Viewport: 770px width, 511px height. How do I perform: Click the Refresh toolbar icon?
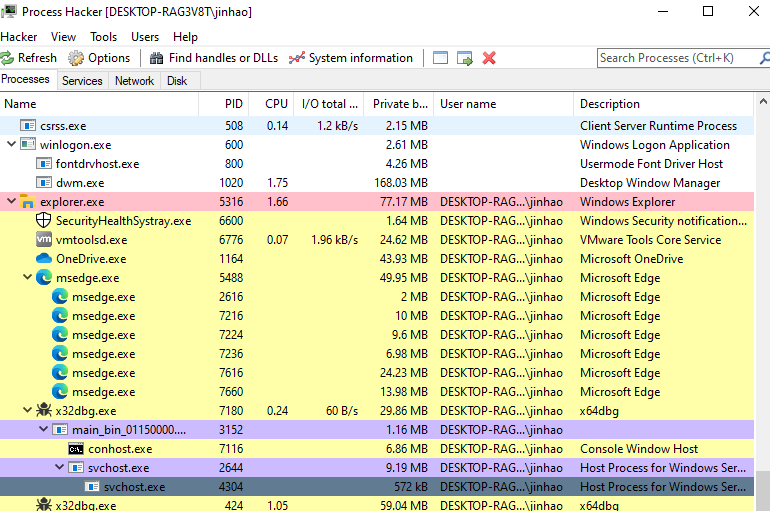point(8,58)
